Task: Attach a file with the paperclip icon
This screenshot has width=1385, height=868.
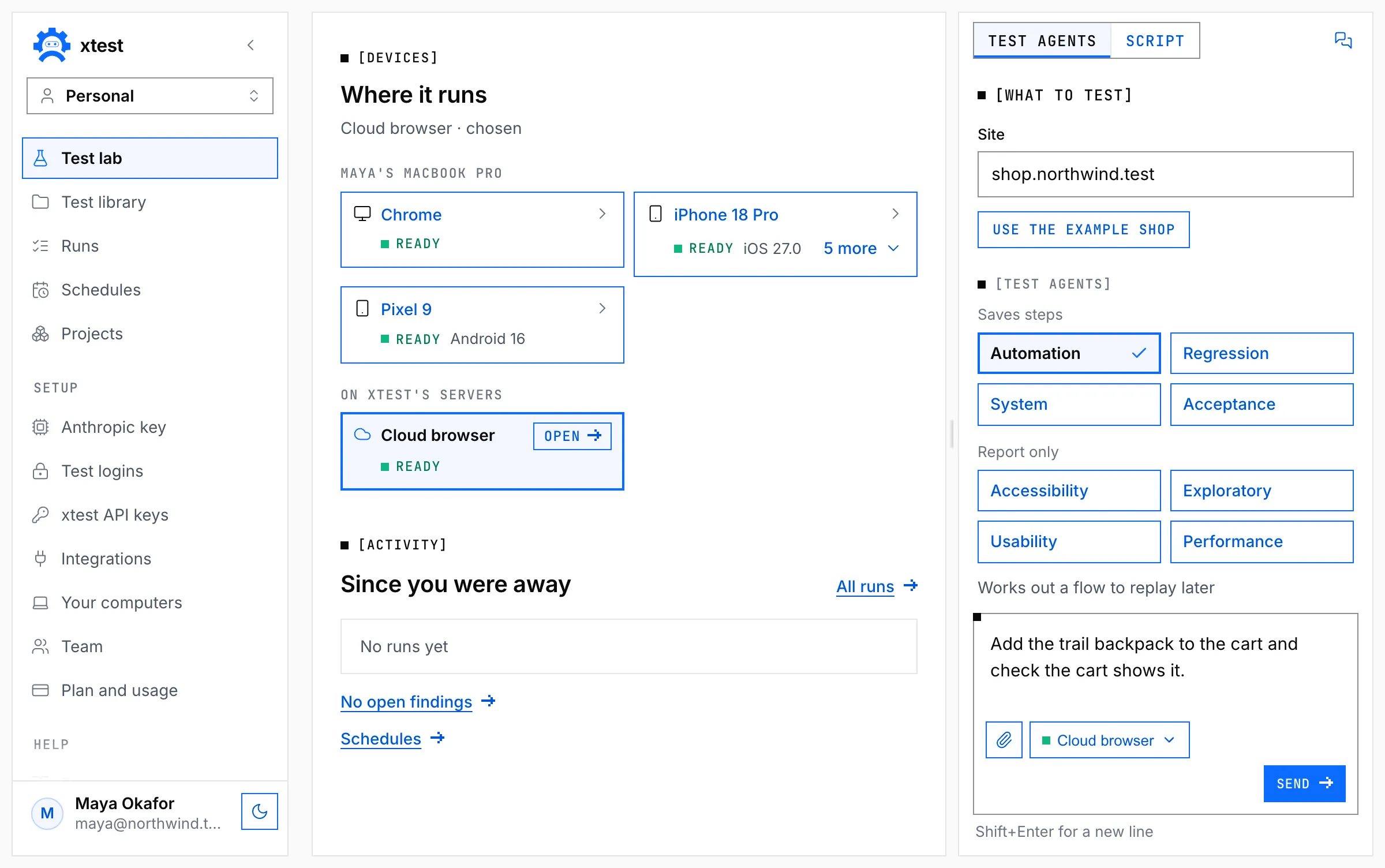Action: click(1004, 740)
